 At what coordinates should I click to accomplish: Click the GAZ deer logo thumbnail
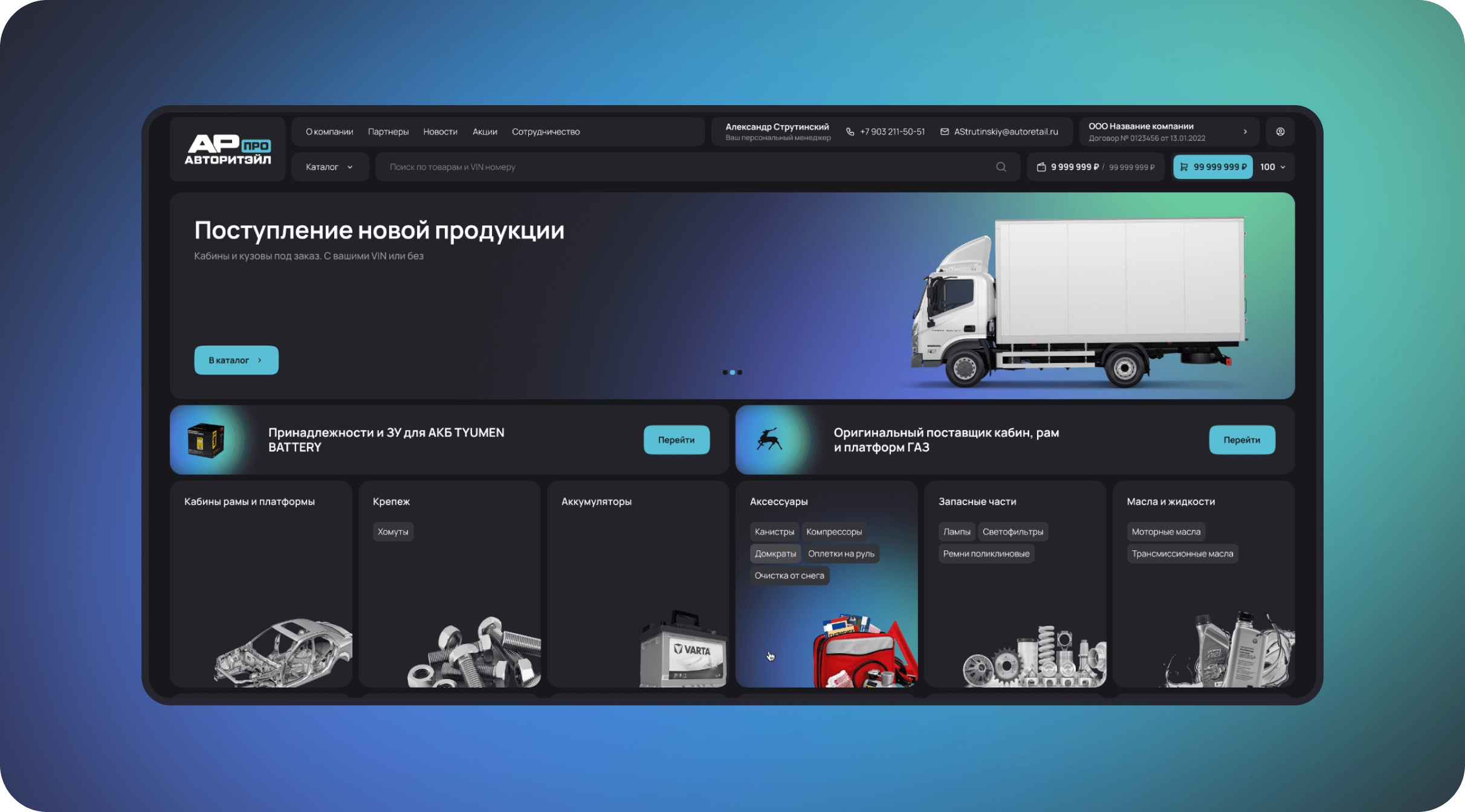(x=769, y=439)
